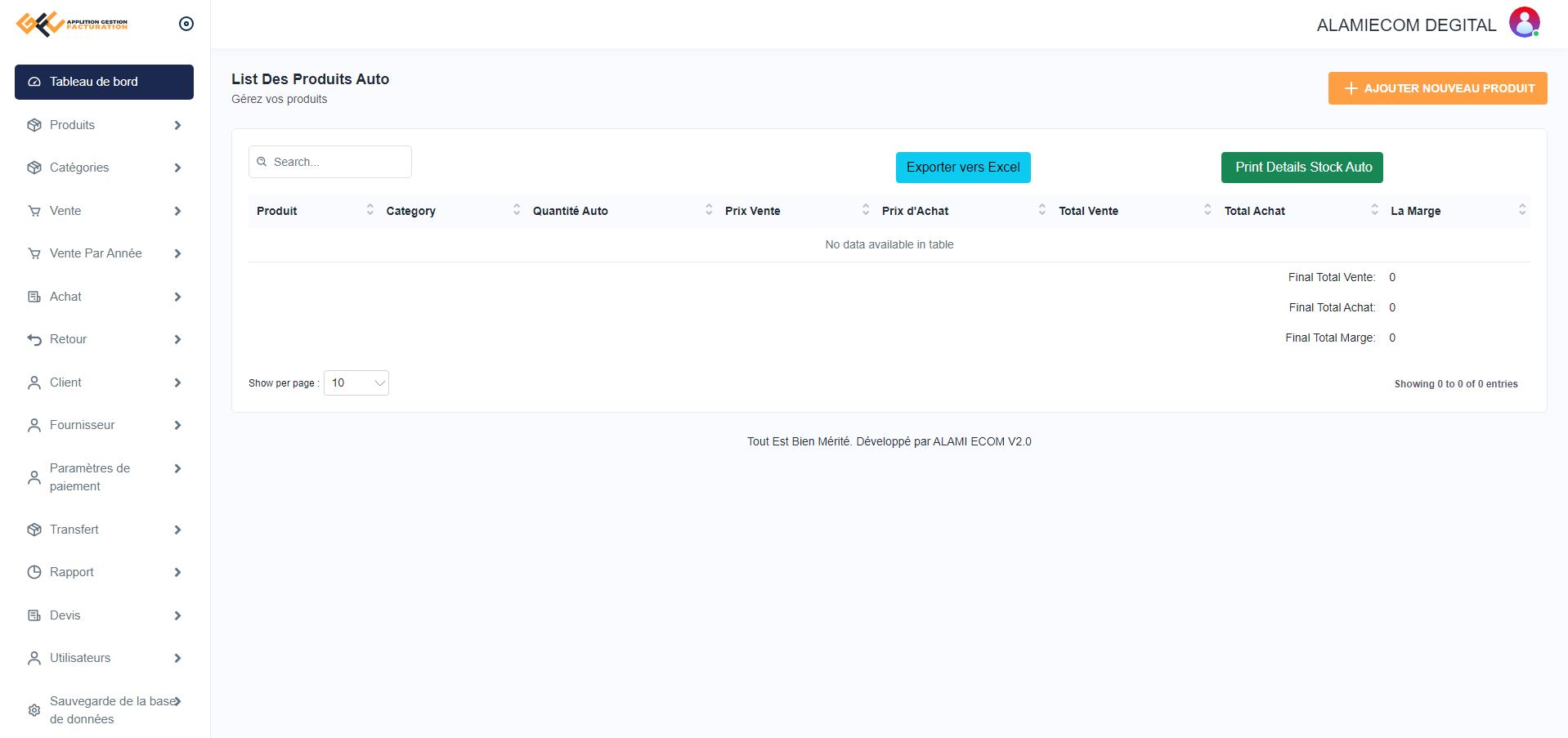Click the application logo in sidebar

pos(72,24)
